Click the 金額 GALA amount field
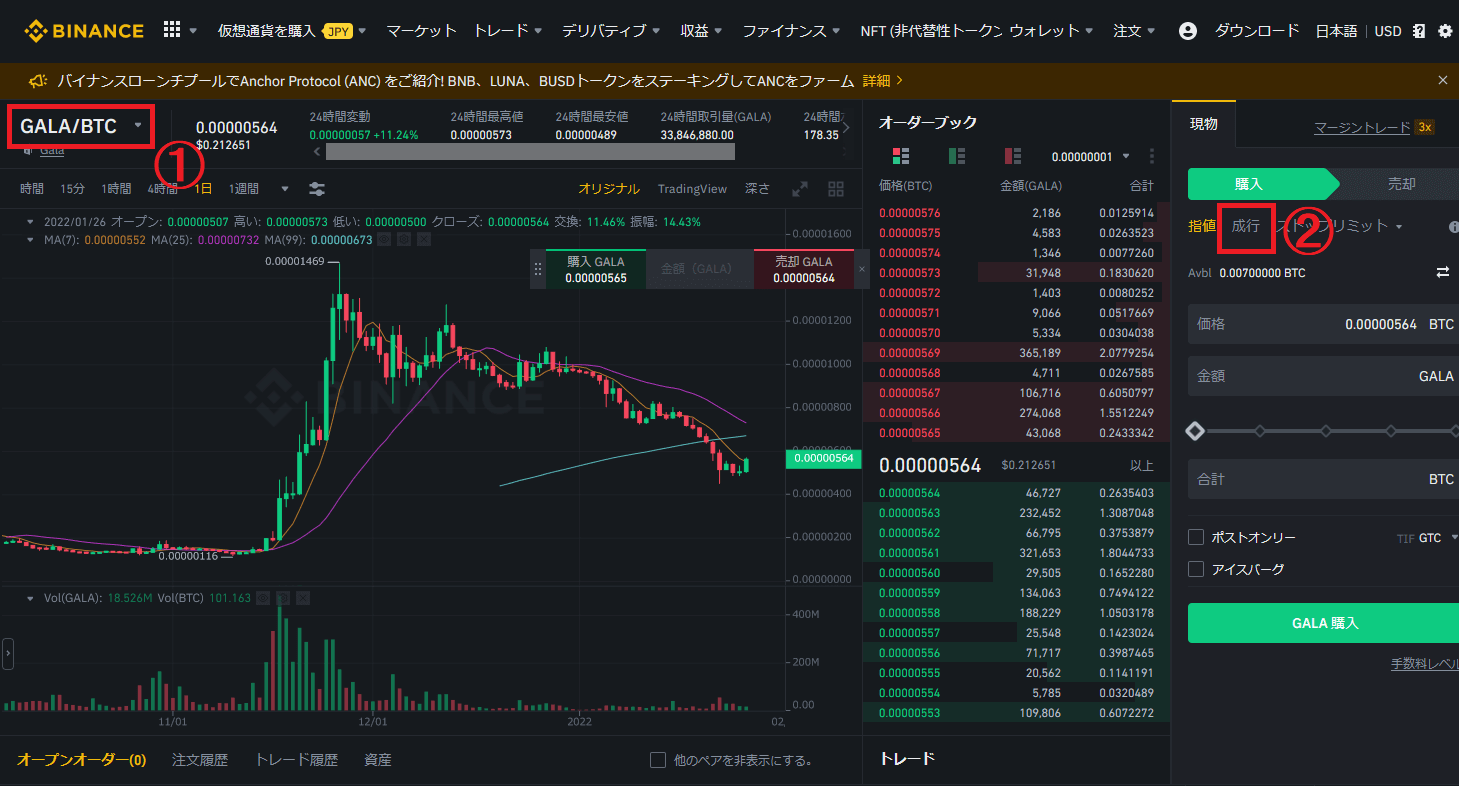This screenshot has width=1459, height=786. 1323,376
